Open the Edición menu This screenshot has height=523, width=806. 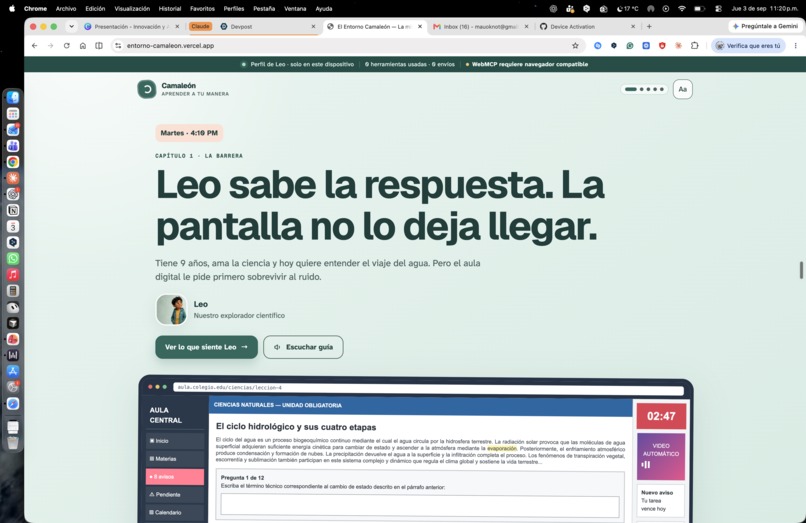(95, 9)
